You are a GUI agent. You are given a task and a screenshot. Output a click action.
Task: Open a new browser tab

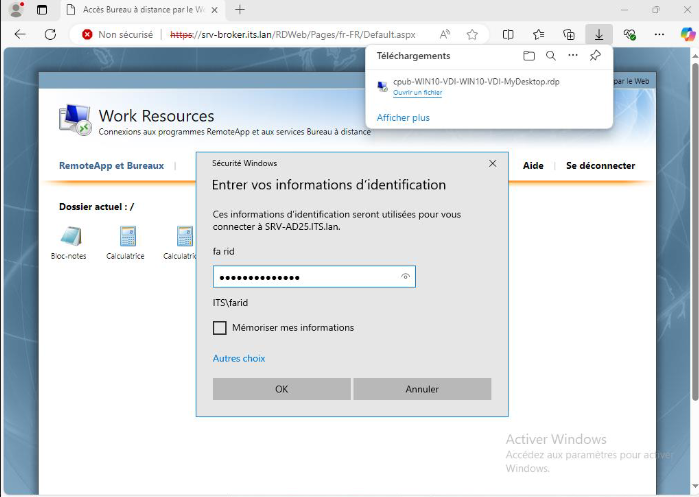(240, 9)
